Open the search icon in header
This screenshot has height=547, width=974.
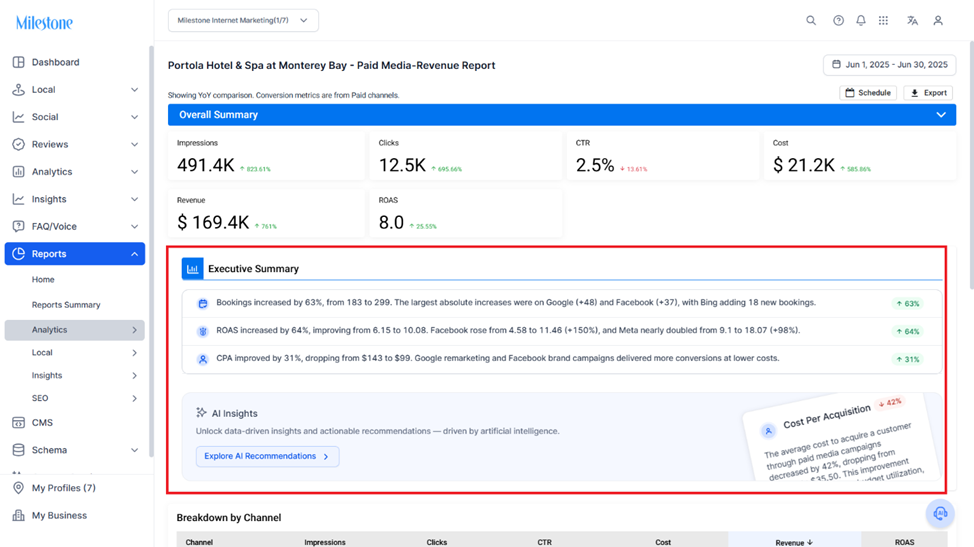[811, 20]
